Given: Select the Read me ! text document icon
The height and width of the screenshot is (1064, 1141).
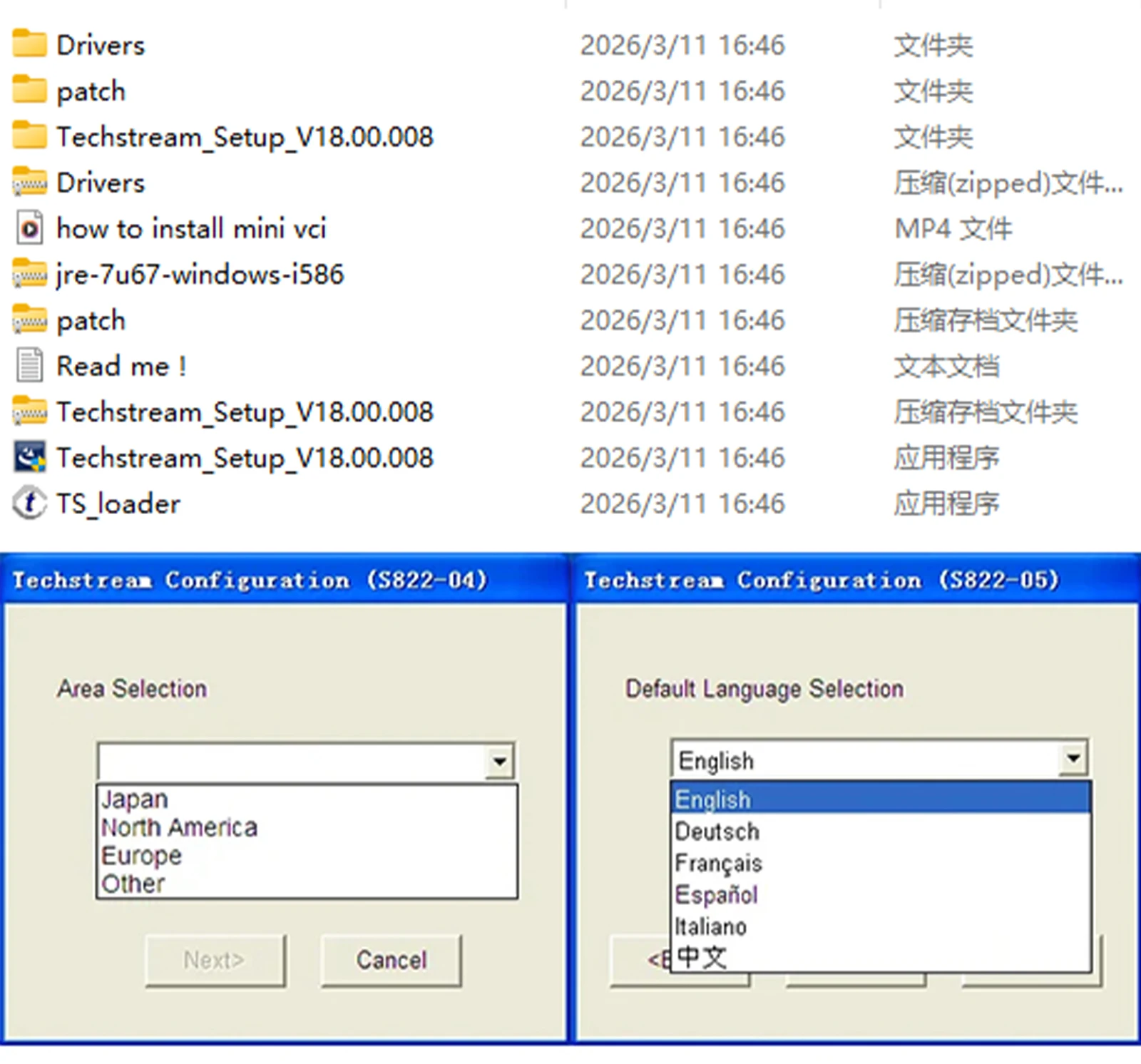Looking at the screenshot, I should pos(29,365).
